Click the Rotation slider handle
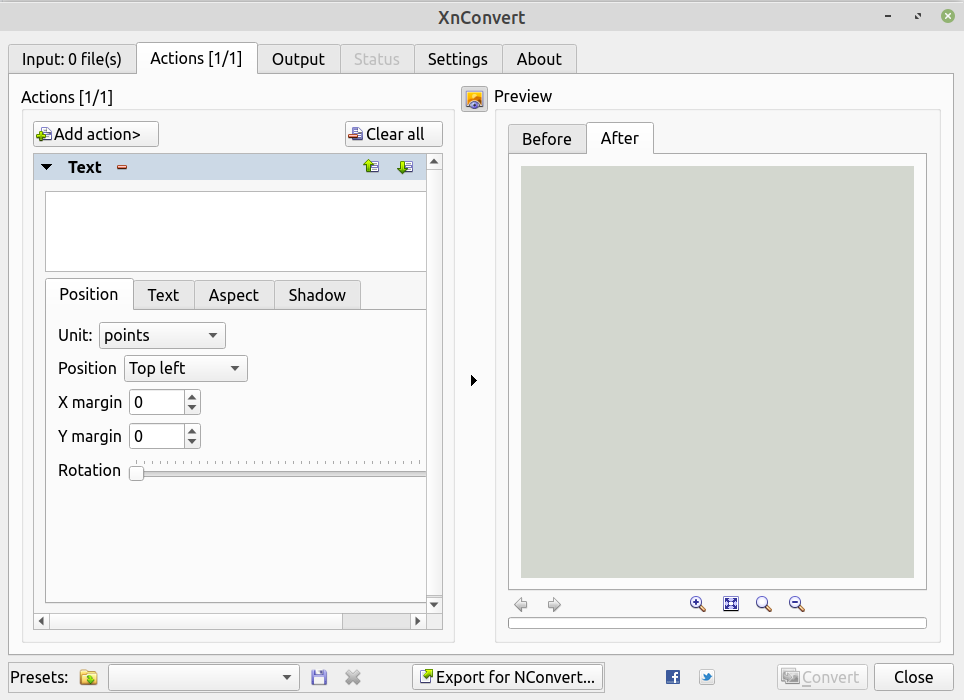Screen dimensions: 964x700 click(x=136, y=473)
